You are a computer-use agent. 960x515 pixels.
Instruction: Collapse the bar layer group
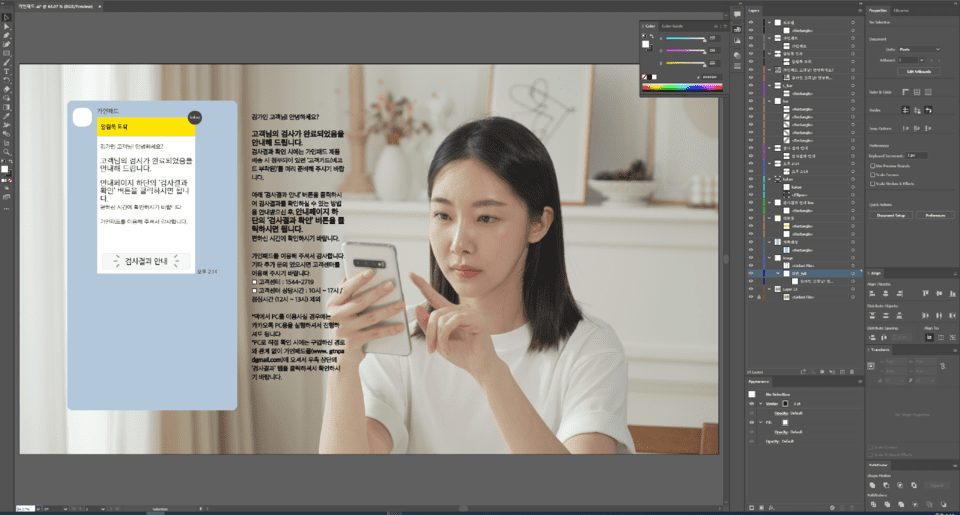click(769, 100)
